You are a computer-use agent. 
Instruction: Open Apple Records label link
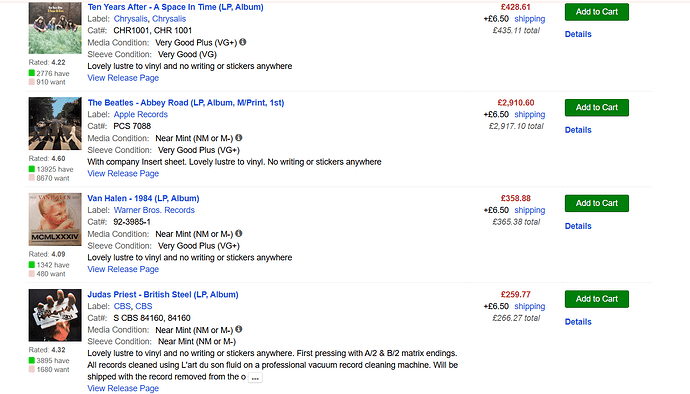(141, 114)
